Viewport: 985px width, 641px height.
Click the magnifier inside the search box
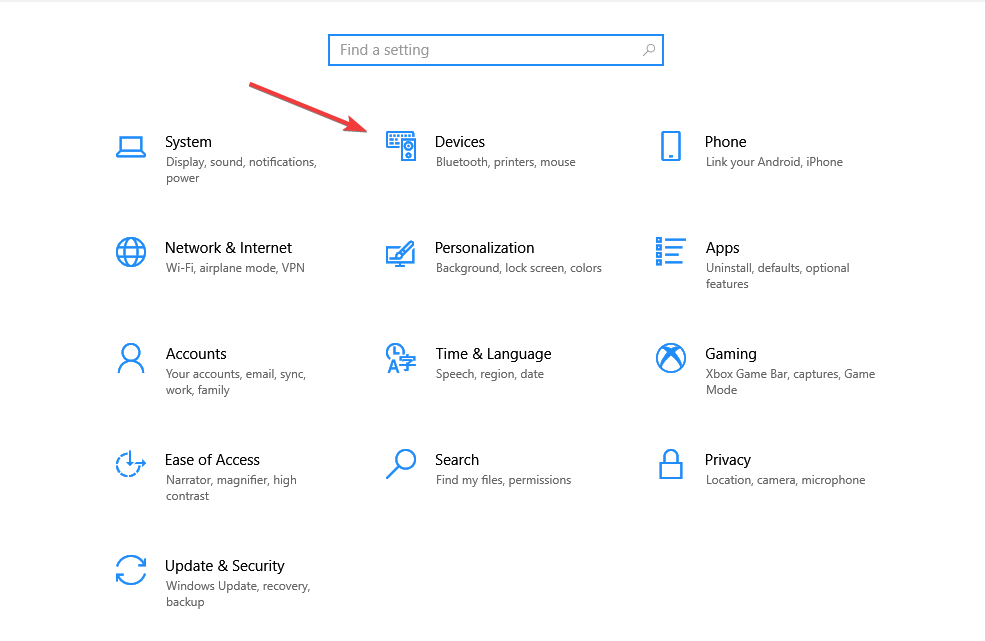(x=651, y=49)
